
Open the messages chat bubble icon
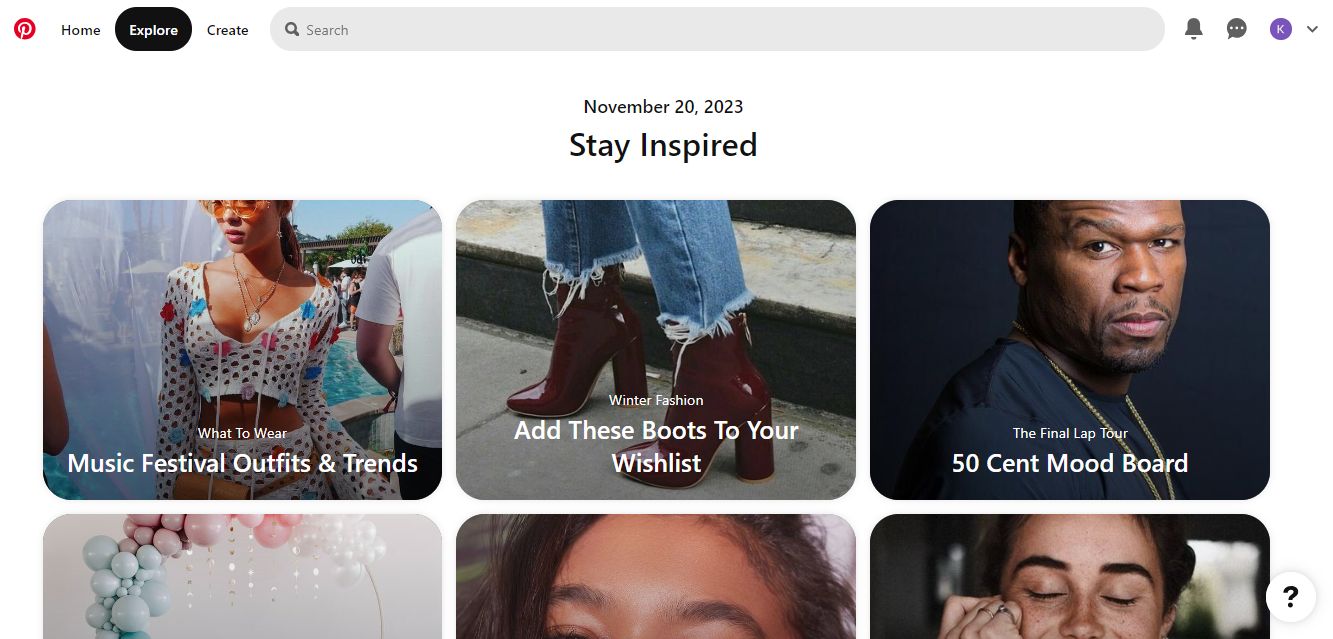[1237, 29]
